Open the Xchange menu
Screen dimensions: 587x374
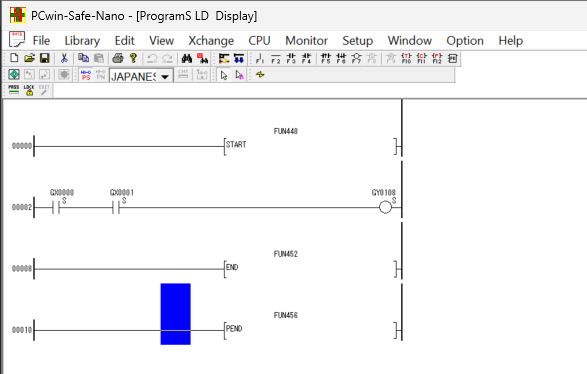point(211,40)
